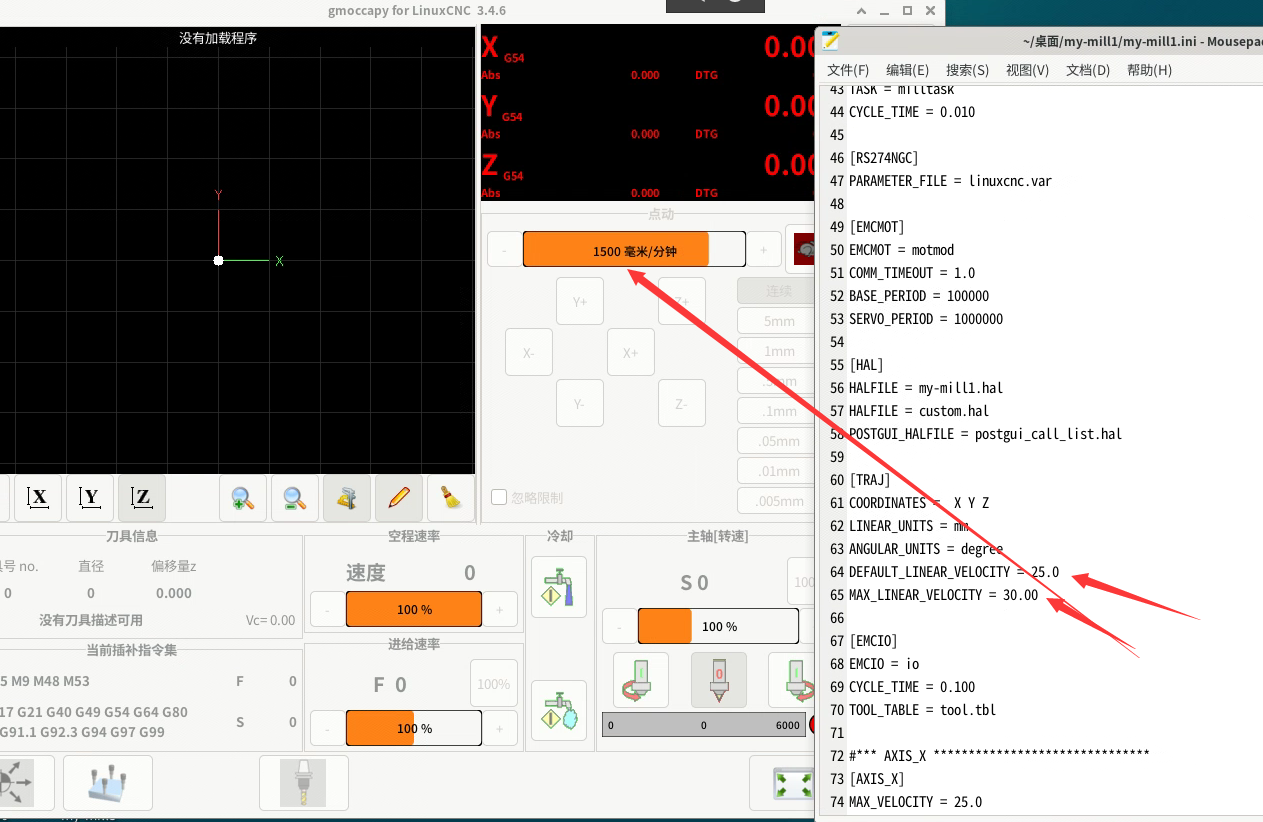Zoom in the toolpath preview
1263x822 pixels.
click(x=243, y=498)
